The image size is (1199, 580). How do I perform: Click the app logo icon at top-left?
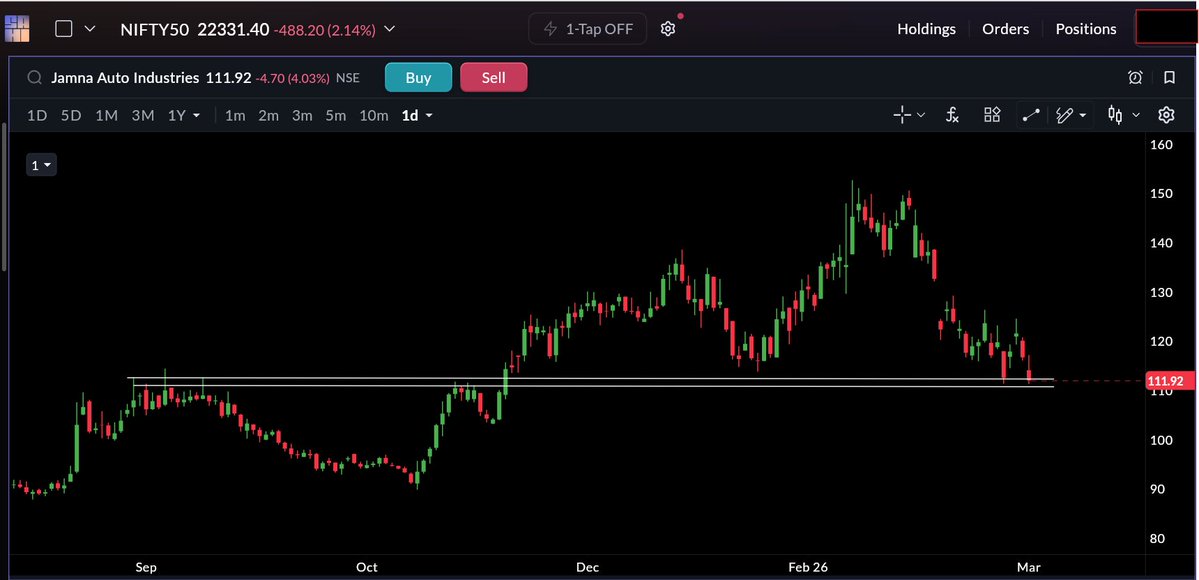click(17, 28)
